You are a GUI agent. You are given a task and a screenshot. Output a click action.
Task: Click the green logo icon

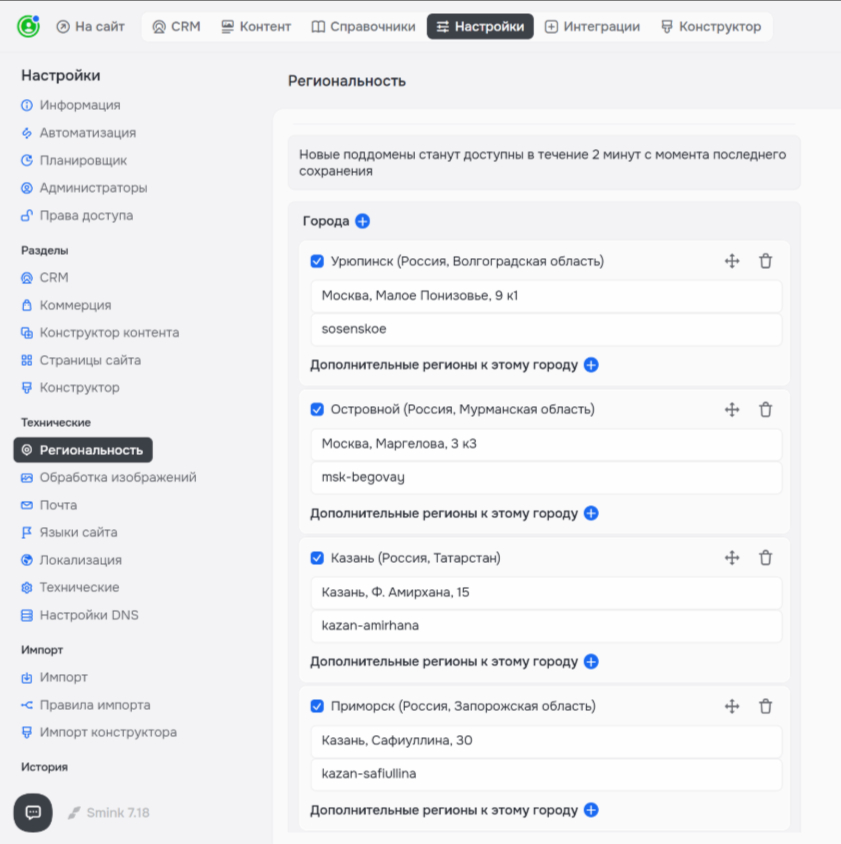[28, 27]
